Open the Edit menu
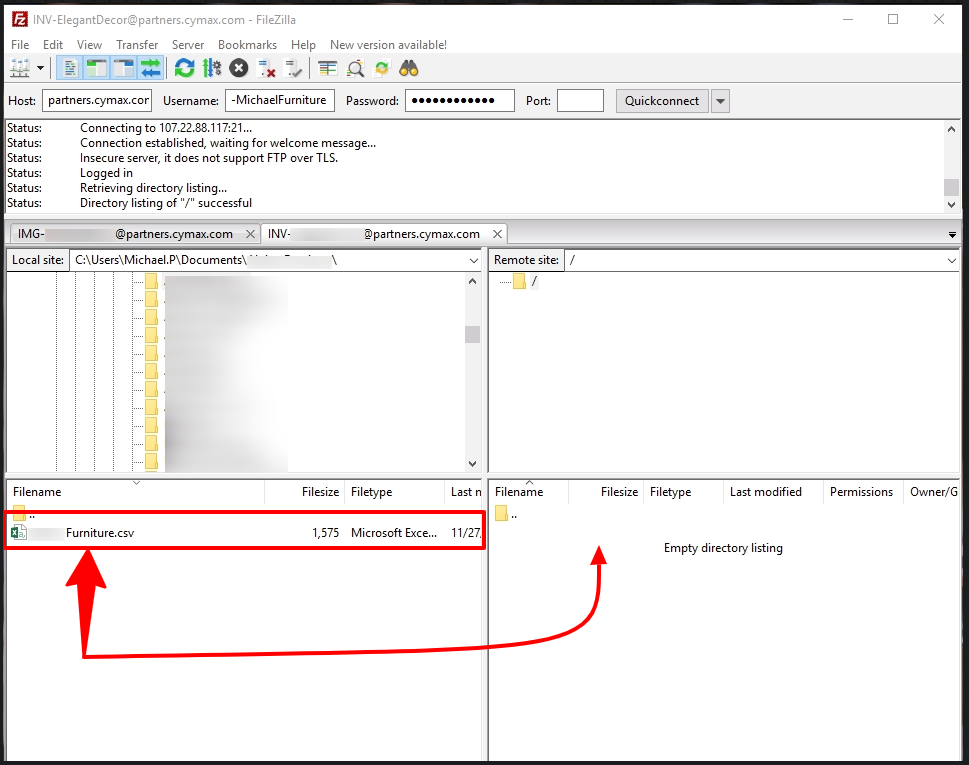969x765 pixels. click(x=53, y=44)
